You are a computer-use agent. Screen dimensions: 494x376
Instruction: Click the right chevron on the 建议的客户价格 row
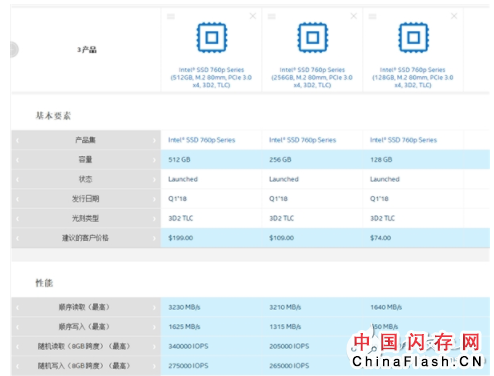(154, 238)
